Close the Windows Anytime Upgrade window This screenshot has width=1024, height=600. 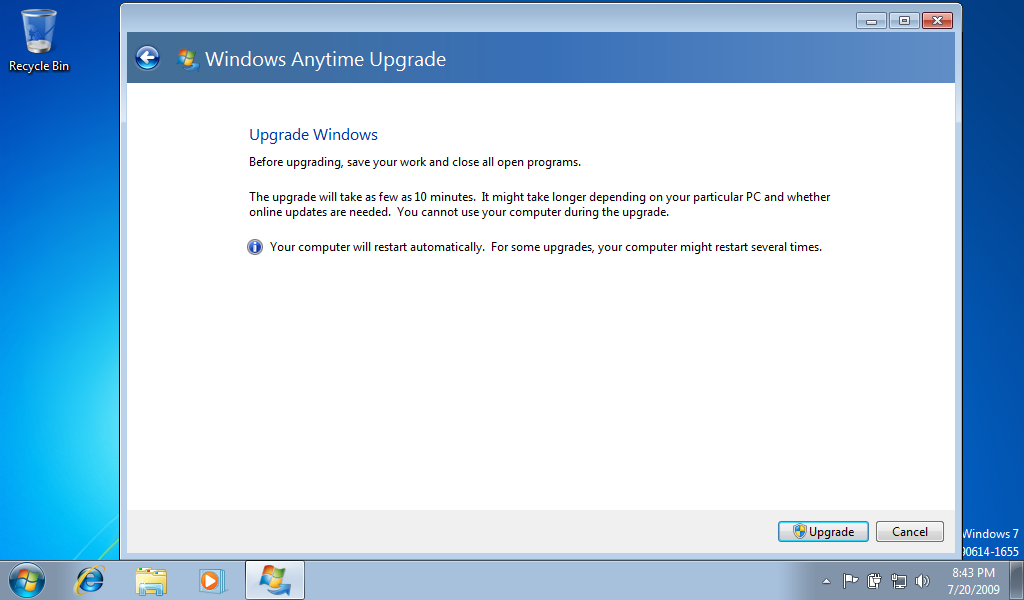coord(937,21)
